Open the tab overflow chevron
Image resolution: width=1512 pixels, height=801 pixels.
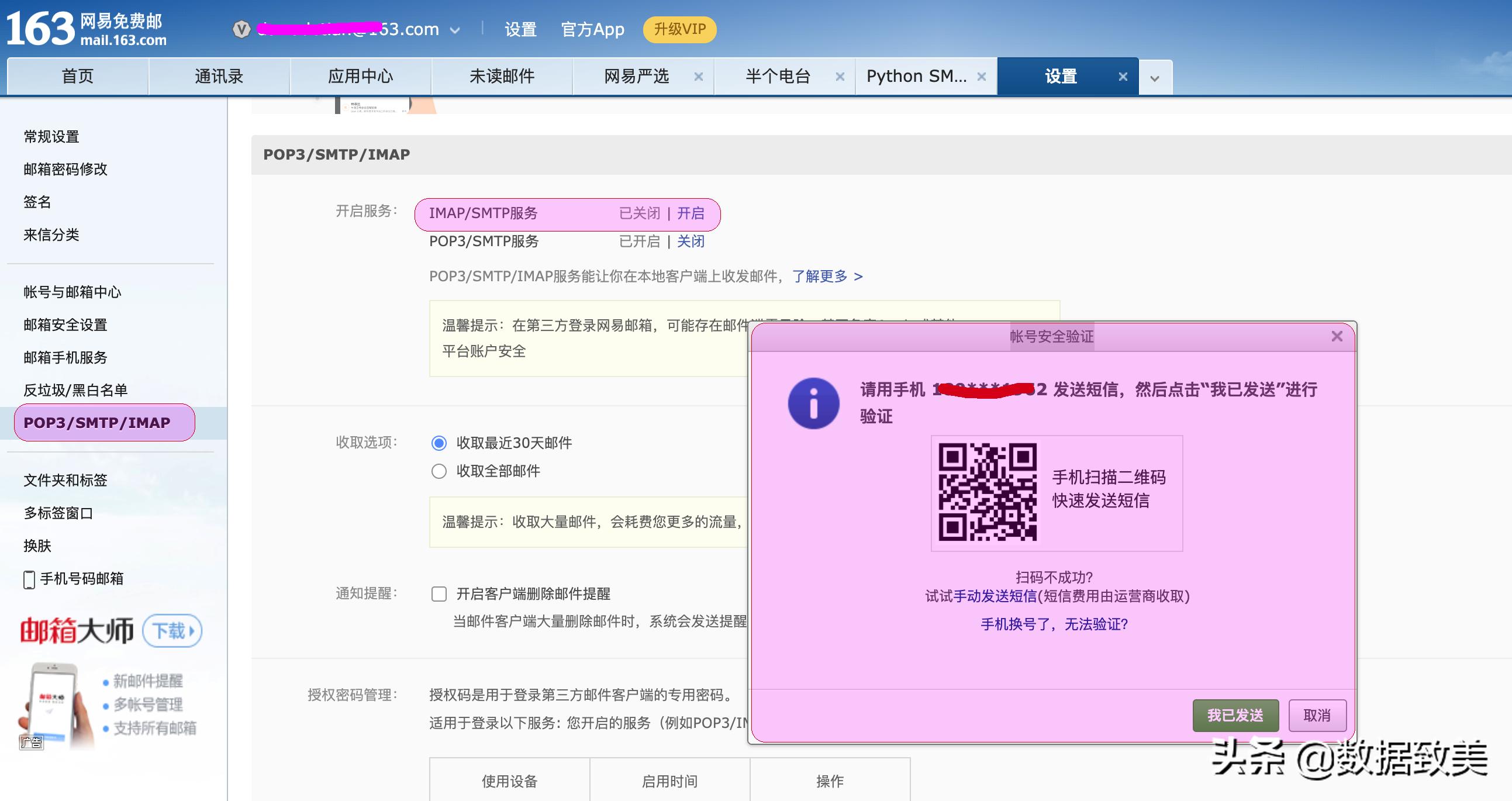1155,76
